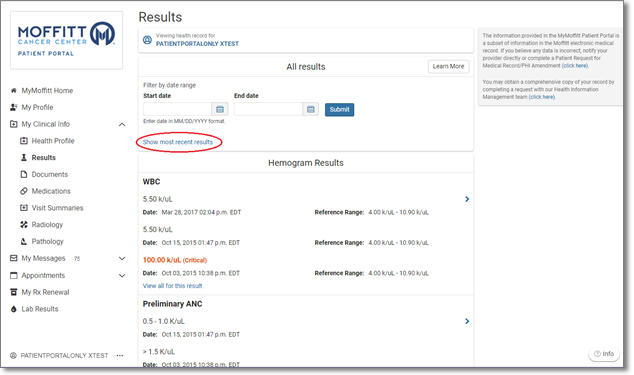Open Lab Results page

40,309
